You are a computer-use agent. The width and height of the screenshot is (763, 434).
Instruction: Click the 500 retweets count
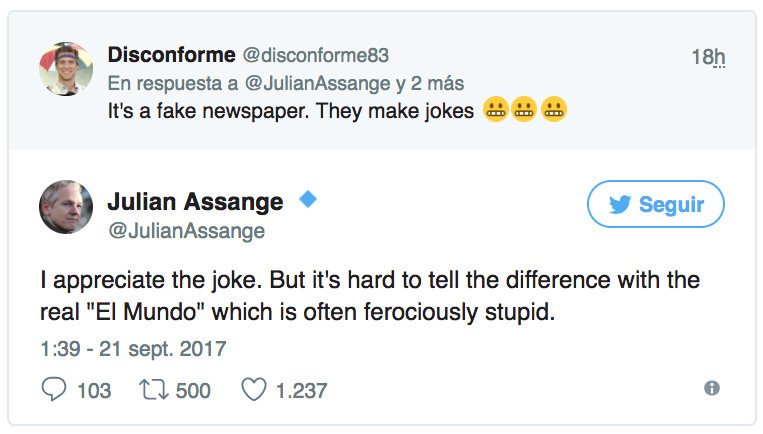pyautogui.click(x=193, y=390)
